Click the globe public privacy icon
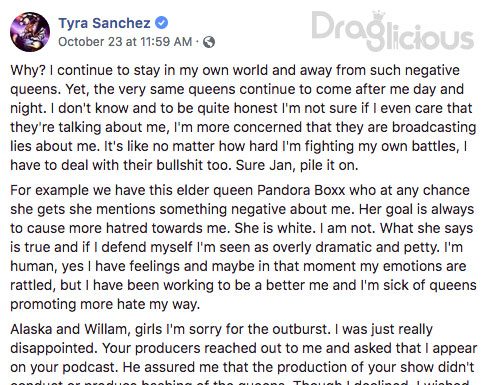495x385 pixels. (x=209, y=42)
